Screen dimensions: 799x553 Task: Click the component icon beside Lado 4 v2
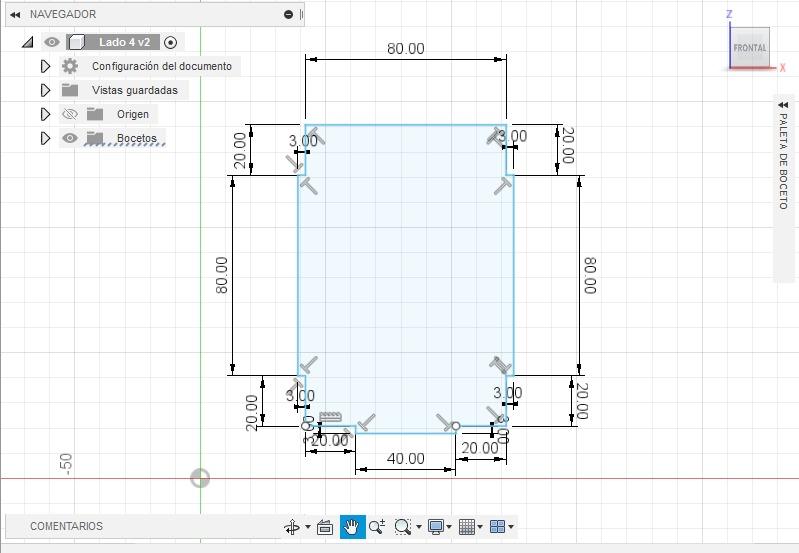point(76,42)
